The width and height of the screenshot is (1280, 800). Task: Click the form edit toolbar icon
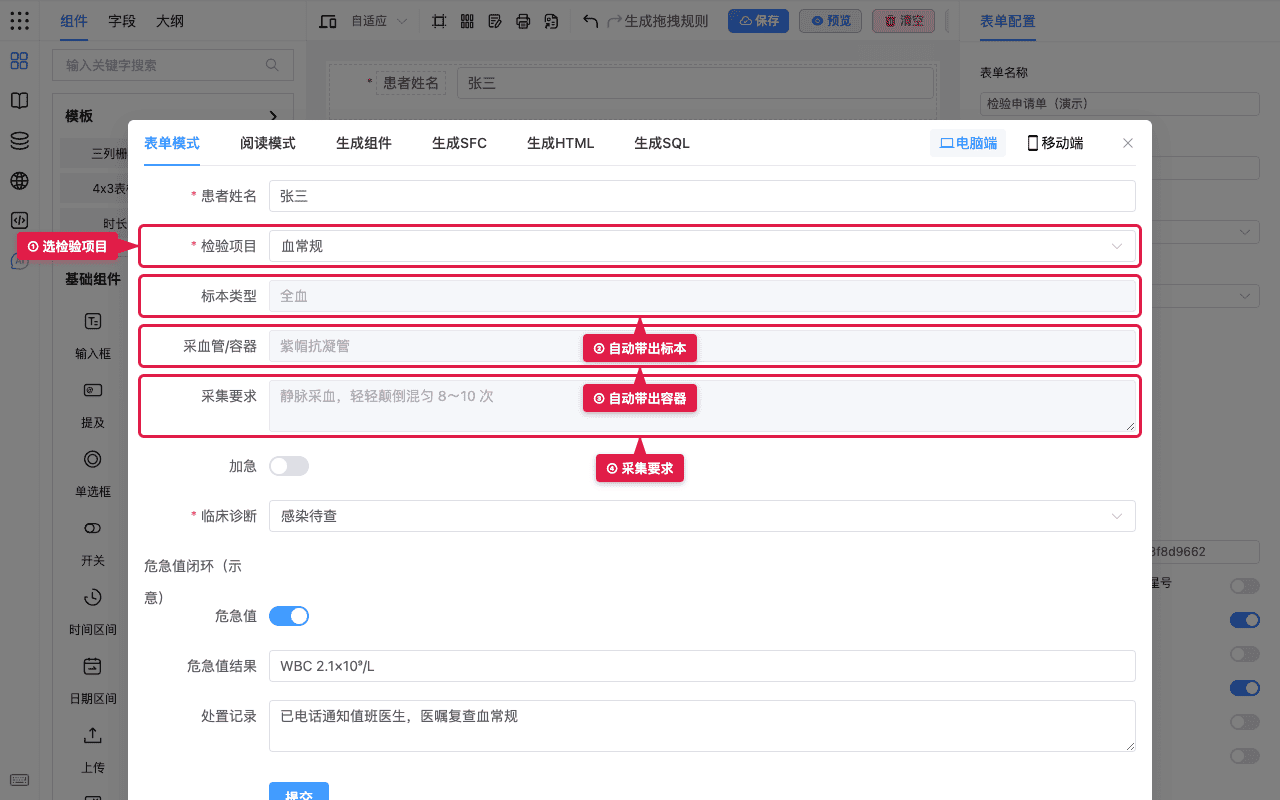pyautogui.click(x=495, y=21)
